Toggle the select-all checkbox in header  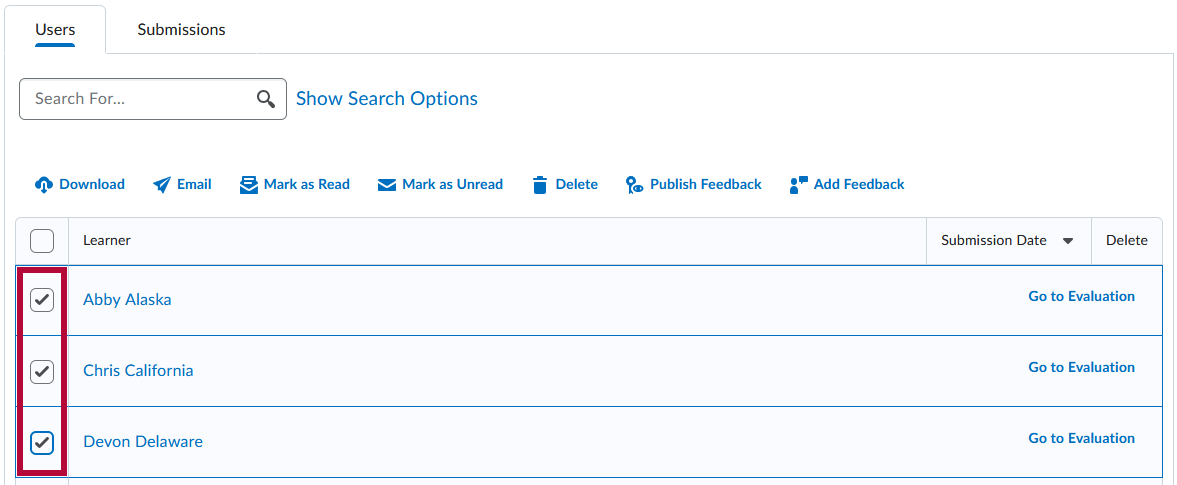click(42, 241)
